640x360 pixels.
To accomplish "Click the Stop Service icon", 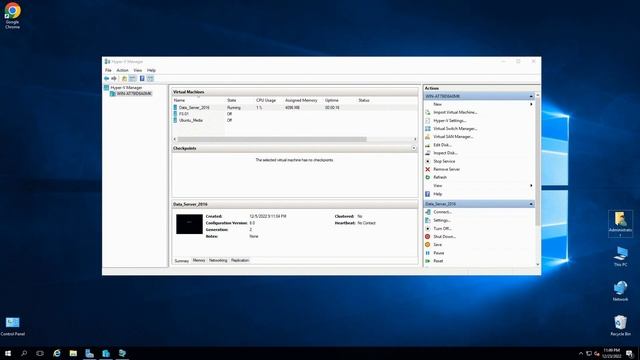I will pos(428,161).
